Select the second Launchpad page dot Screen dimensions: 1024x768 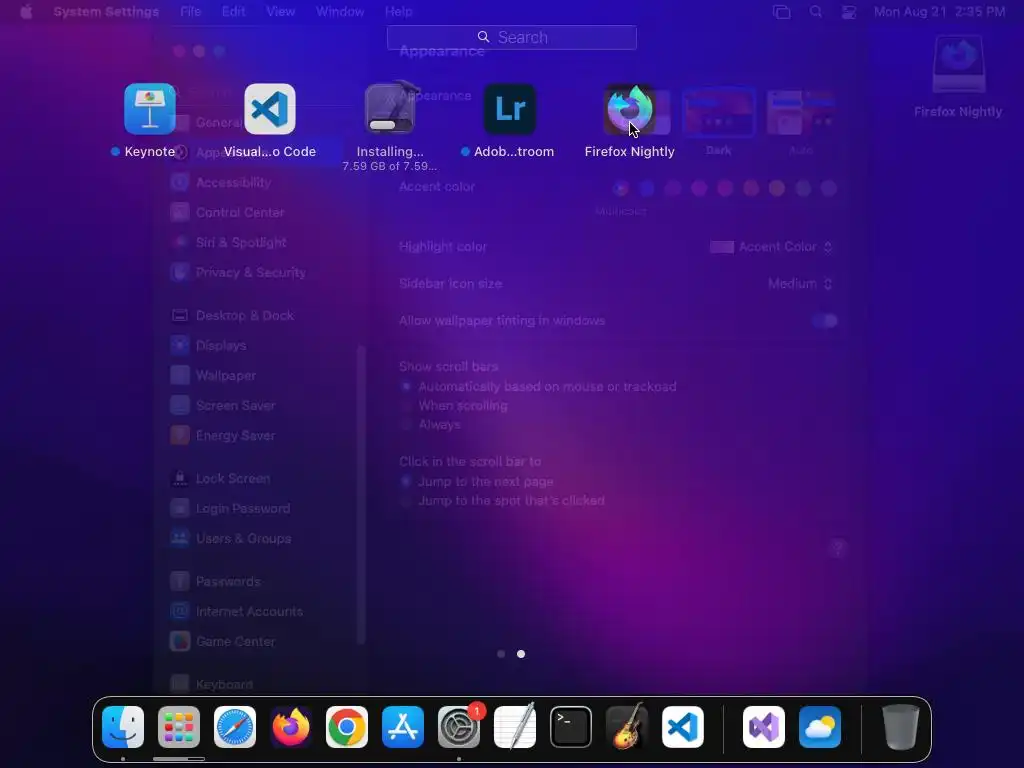[x=521, y=654]
